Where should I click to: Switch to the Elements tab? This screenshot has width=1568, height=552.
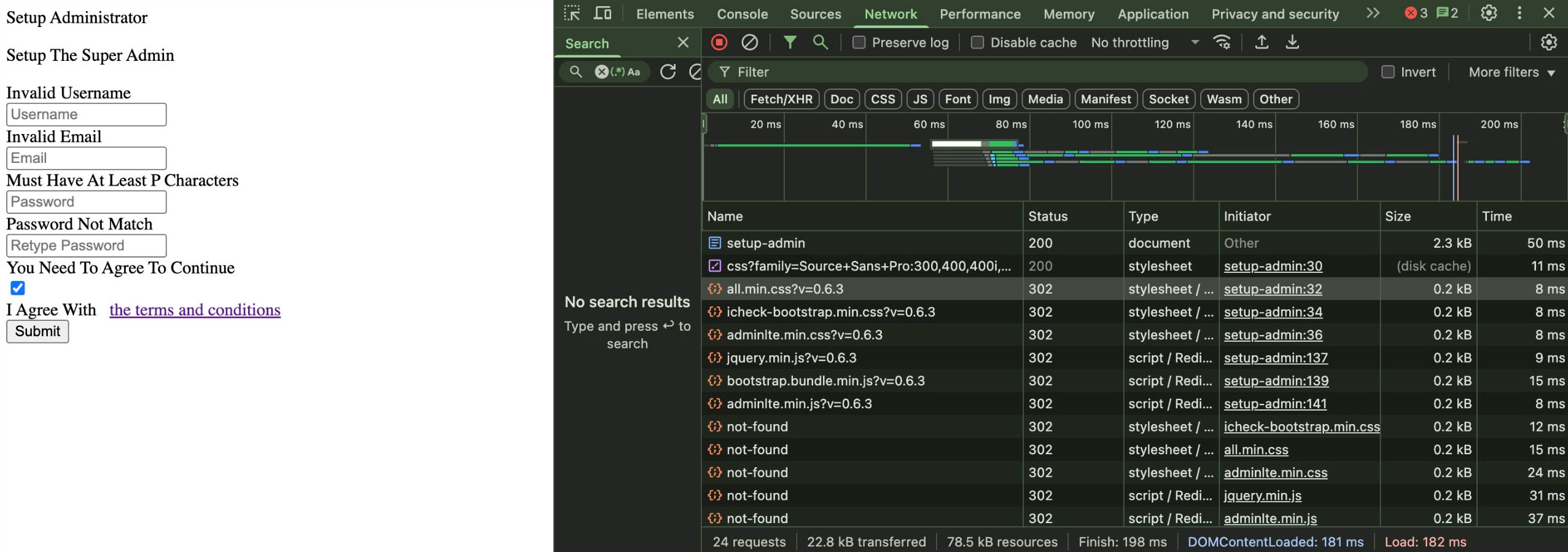pyautogui.click(x=665, y=14)
